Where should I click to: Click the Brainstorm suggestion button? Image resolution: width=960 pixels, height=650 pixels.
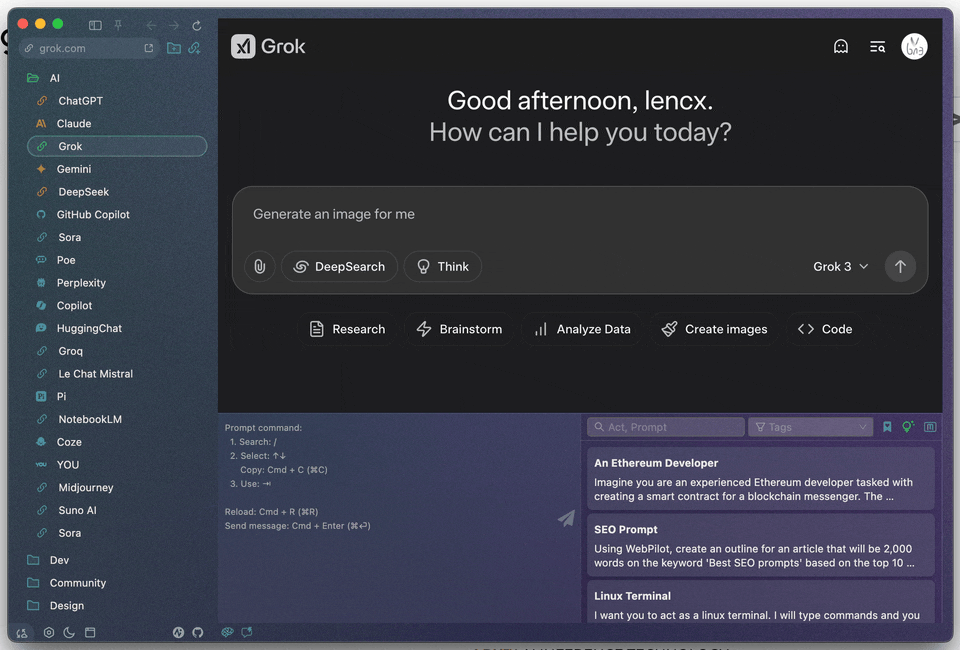(x=459, y=329)
